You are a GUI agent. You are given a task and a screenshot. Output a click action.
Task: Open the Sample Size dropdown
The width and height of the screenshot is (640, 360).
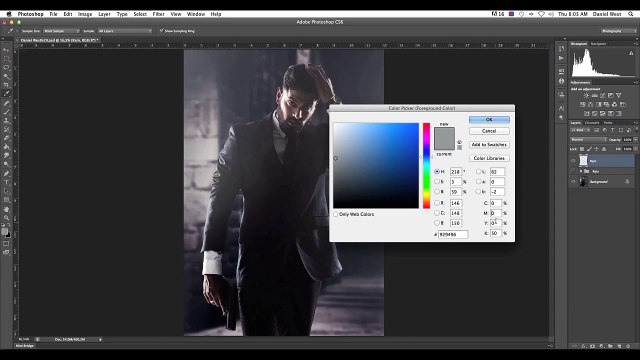pyautogui.click(x=61, y=31)
